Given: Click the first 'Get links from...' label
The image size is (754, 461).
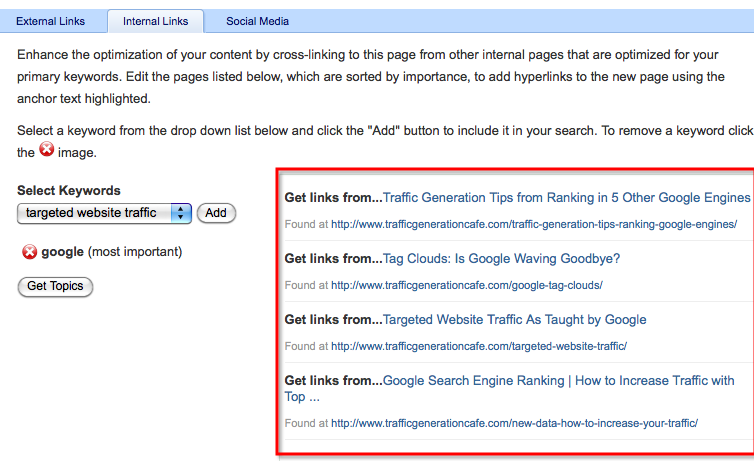Looking at the screenshot, I should tap(333, 198).
